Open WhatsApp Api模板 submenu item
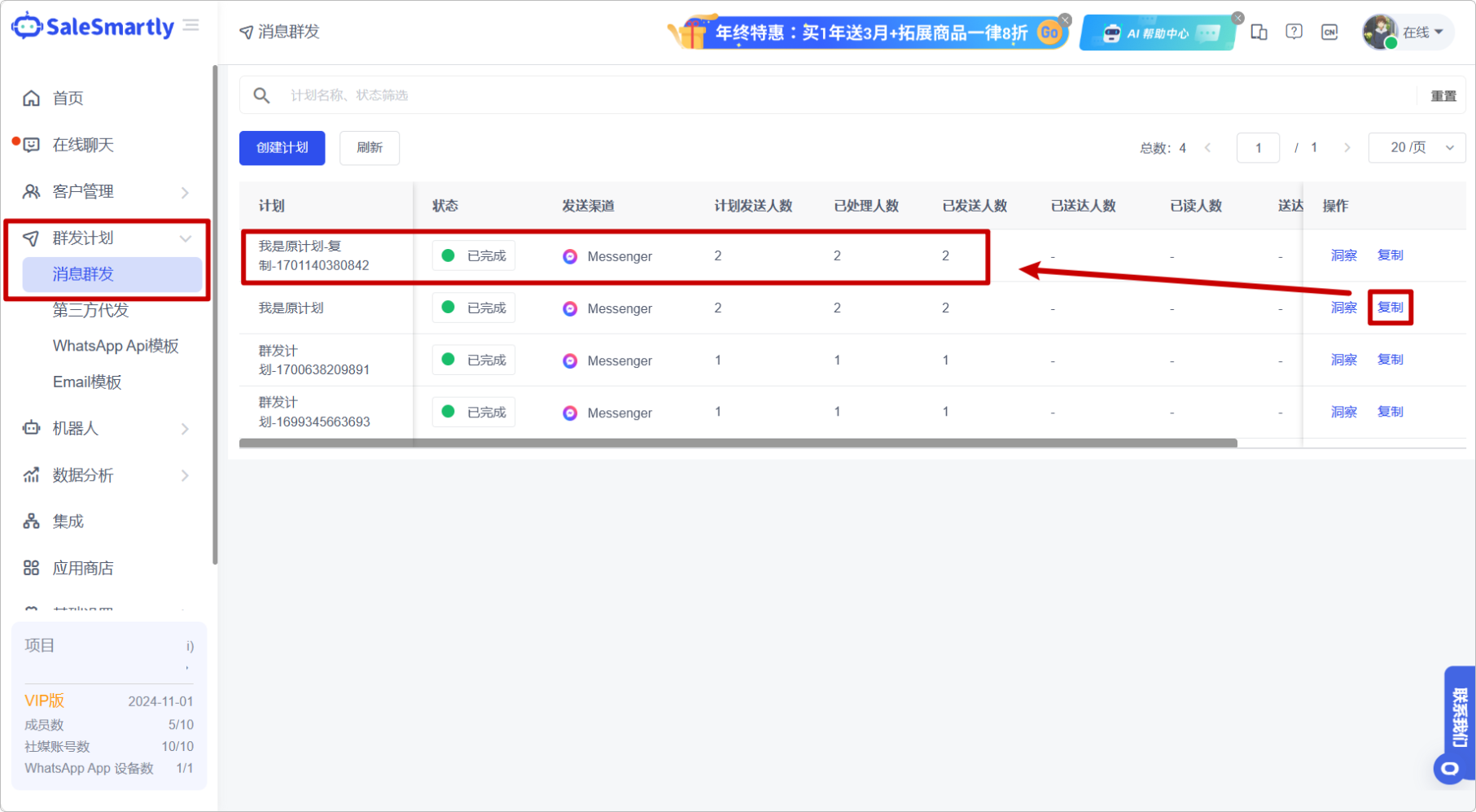Viewport: 1476px width, 812px height. 116,346
